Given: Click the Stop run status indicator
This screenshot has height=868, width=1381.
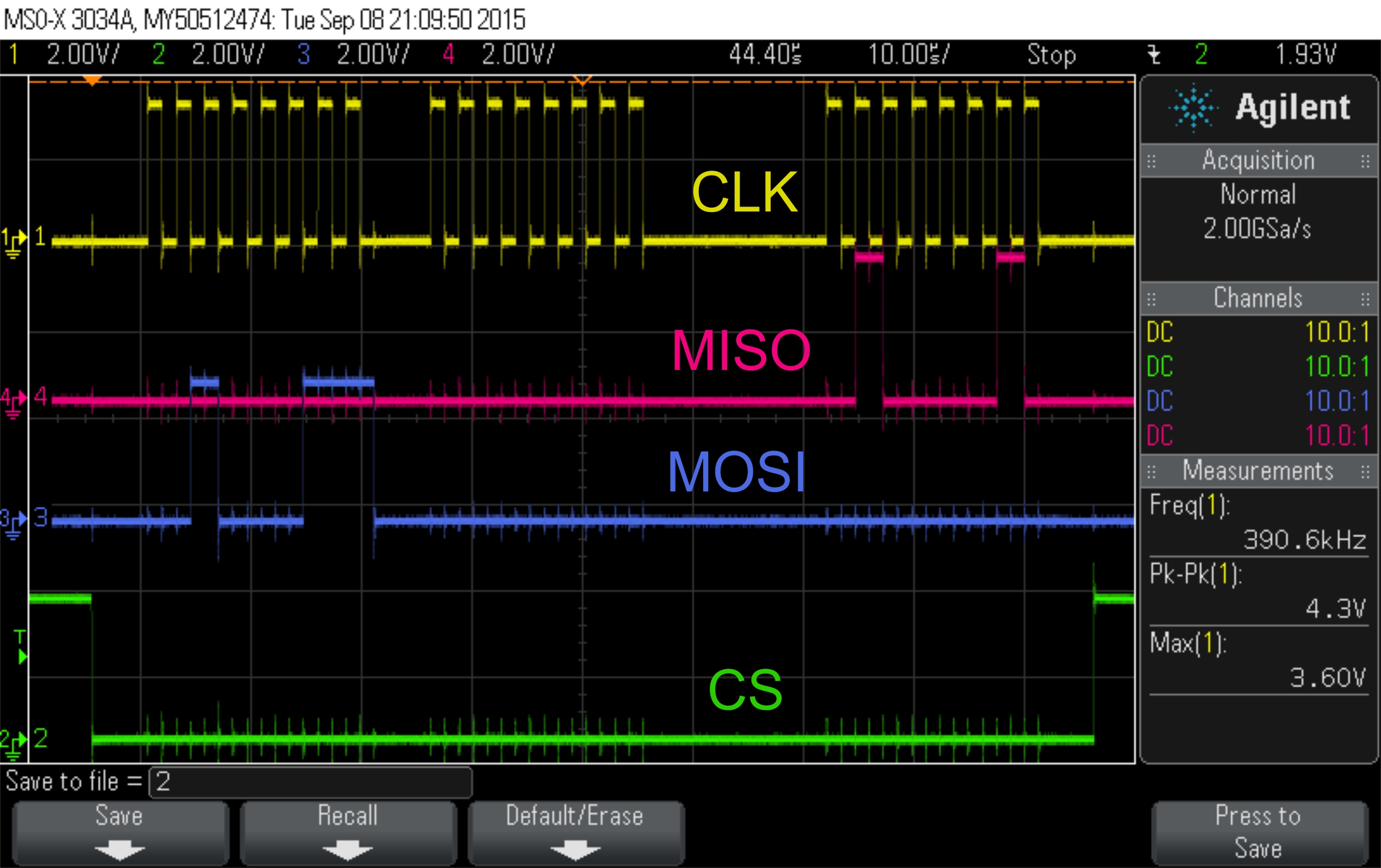Looking at the screenshot, I should (1052, 55).
